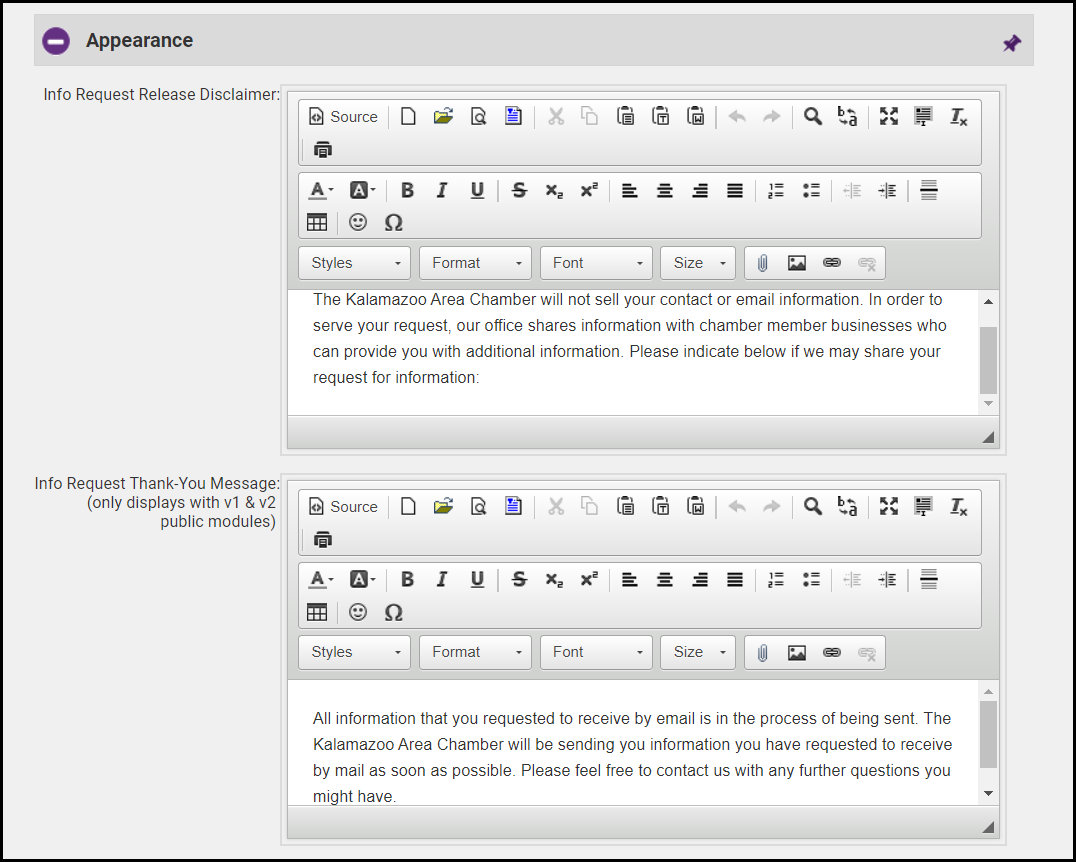Center align text in Disclaimer editor

click(x=664, y=190)
